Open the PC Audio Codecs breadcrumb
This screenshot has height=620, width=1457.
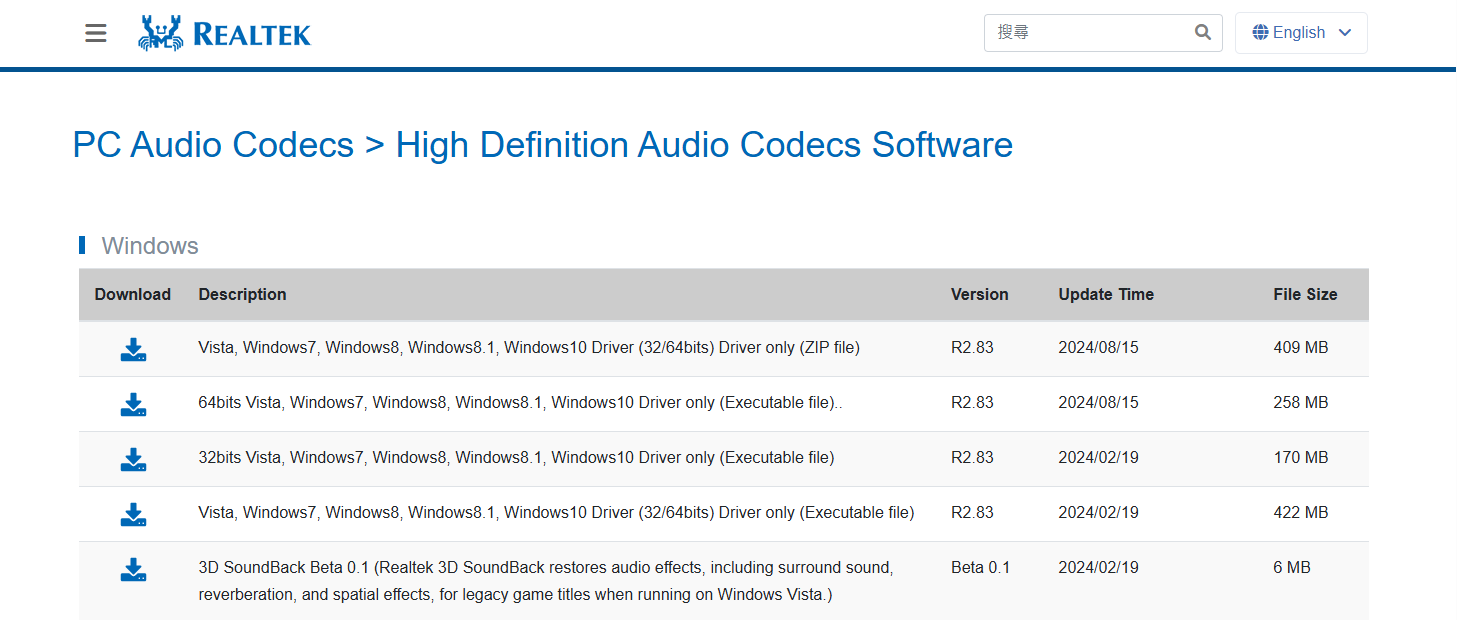coord(213,145)
